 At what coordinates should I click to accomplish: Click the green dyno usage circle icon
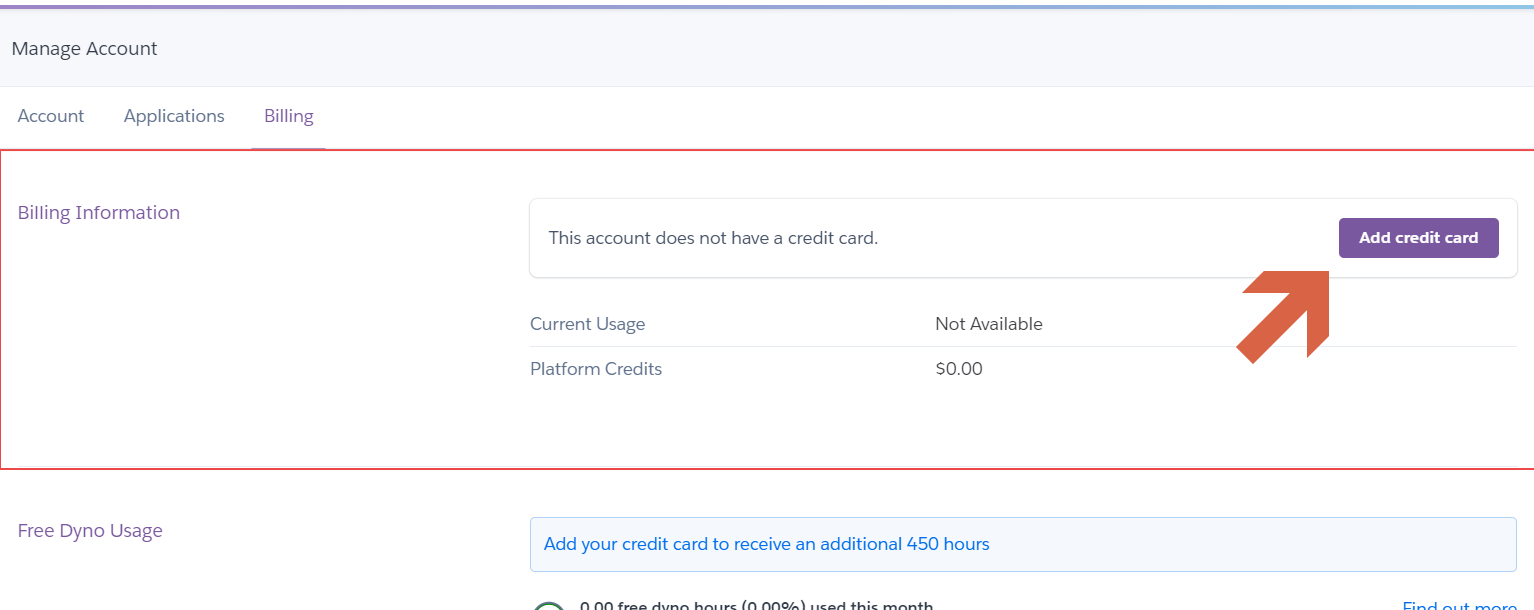[548, 606]
